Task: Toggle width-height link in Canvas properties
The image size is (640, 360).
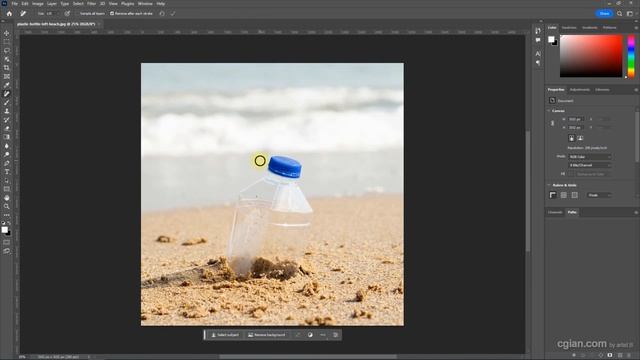Action: click(x=552, y=123)
